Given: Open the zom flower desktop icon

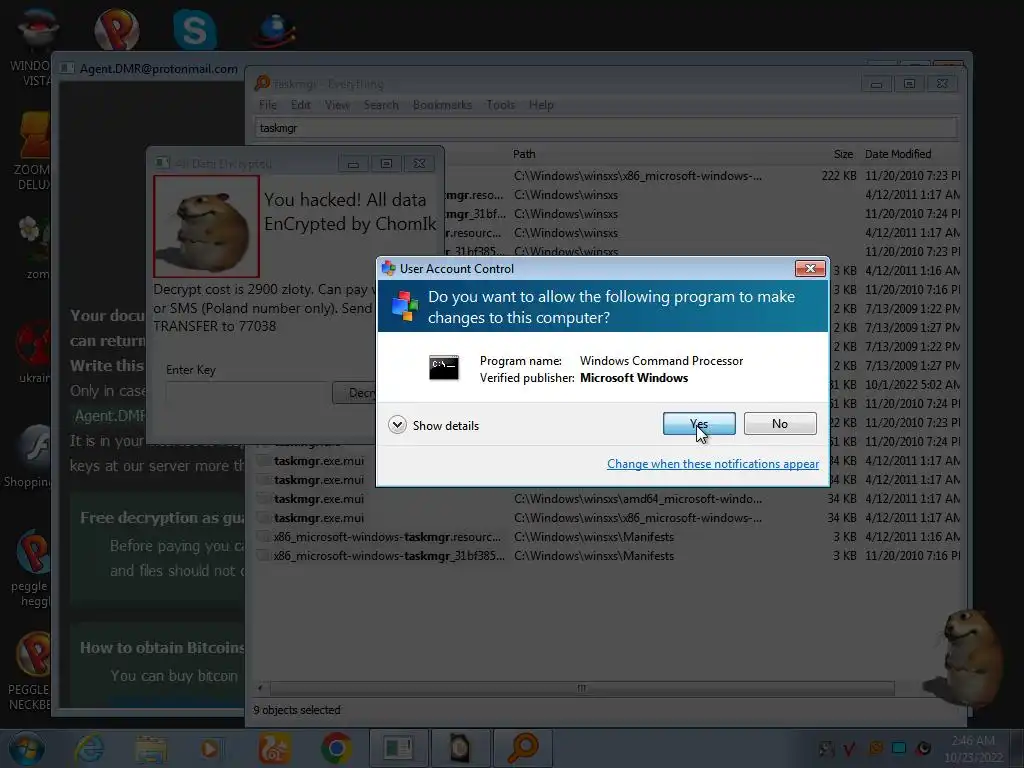Looking at the screenshot, I should [x=34, y=247].
